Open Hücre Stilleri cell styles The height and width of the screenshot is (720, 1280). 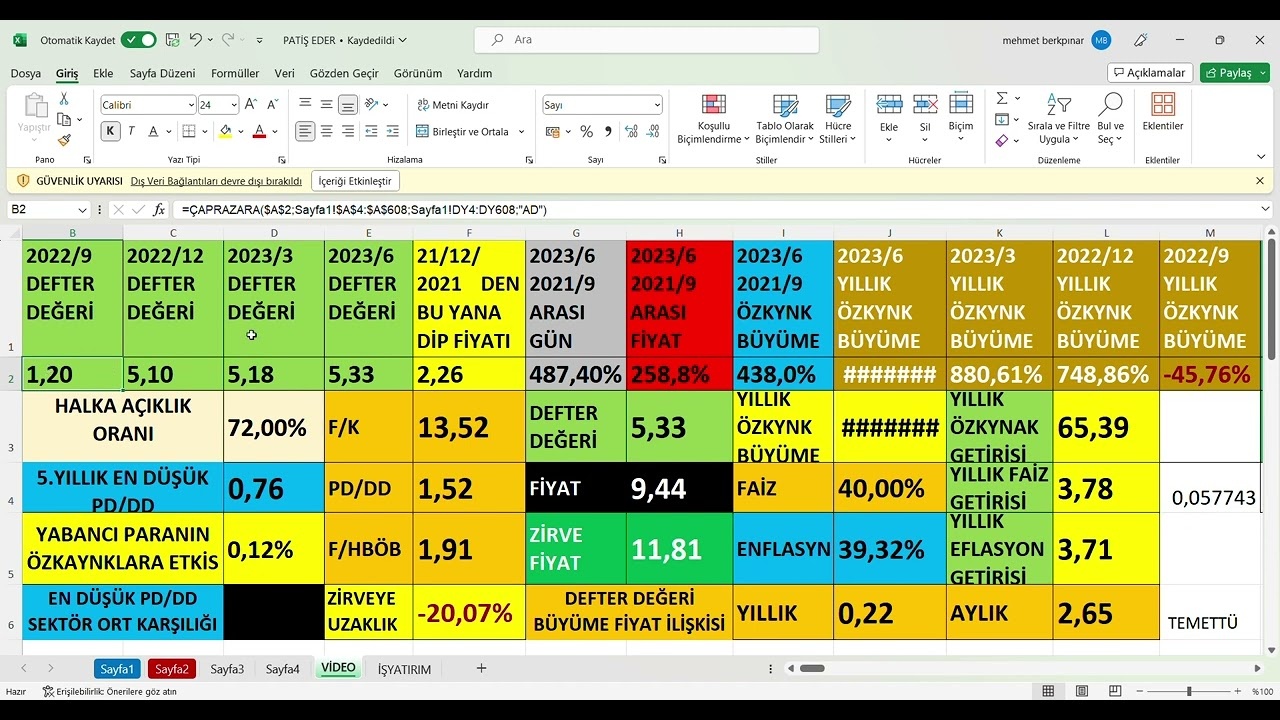(838, 120)
